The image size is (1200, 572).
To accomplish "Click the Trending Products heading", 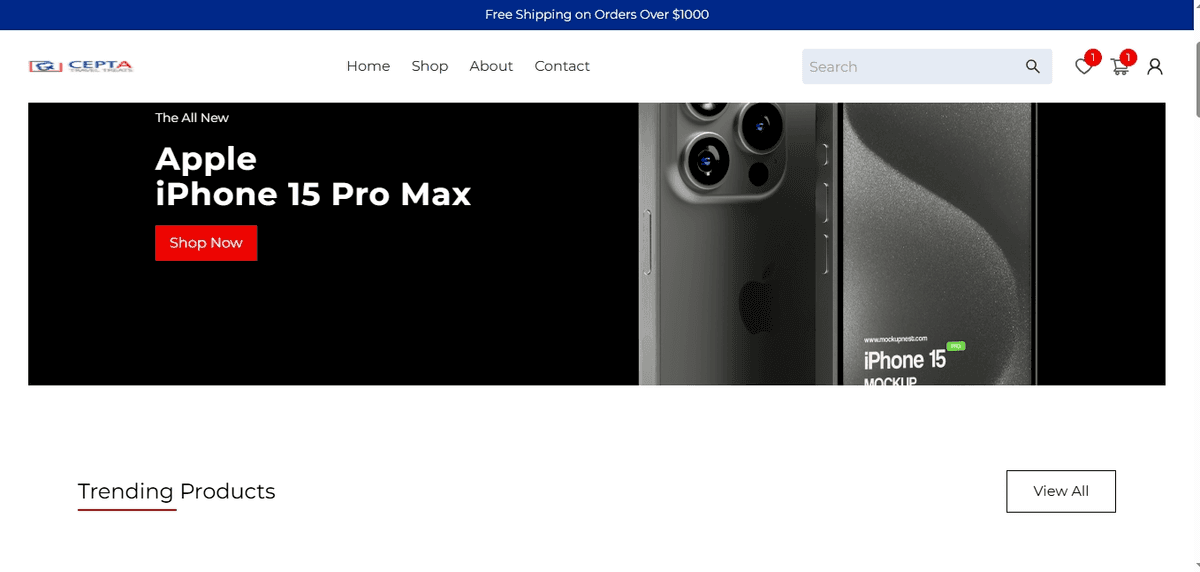I will click(x=177, y=491).
